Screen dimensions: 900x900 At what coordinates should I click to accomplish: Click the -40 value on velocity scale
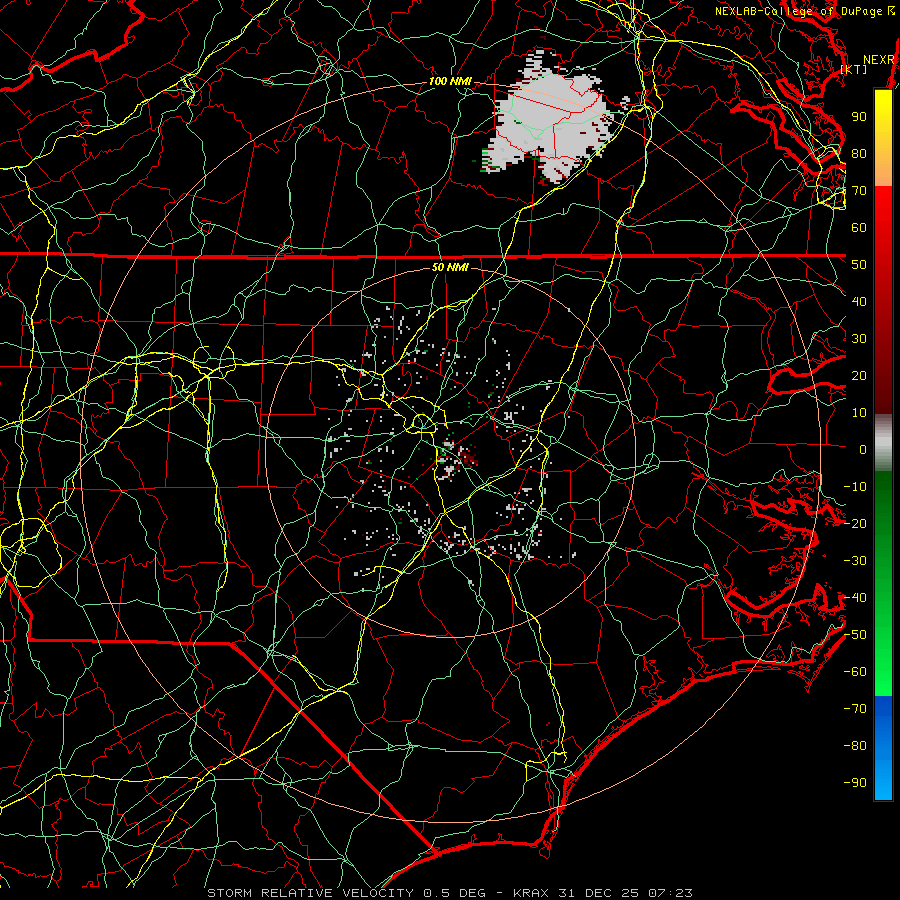coord(855,598)
